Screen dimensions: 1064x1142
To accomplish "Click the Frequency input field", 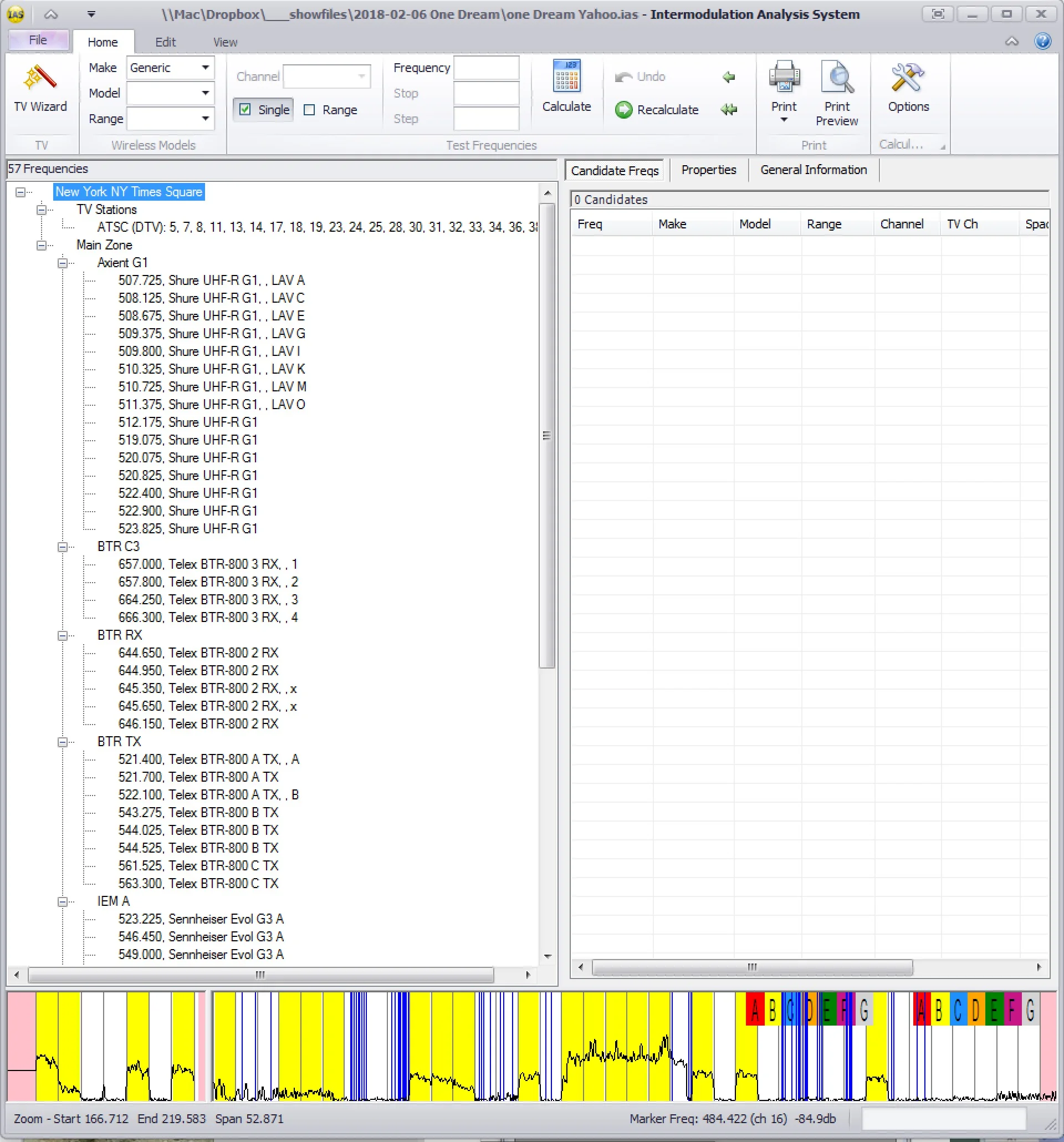I will 487,68.
